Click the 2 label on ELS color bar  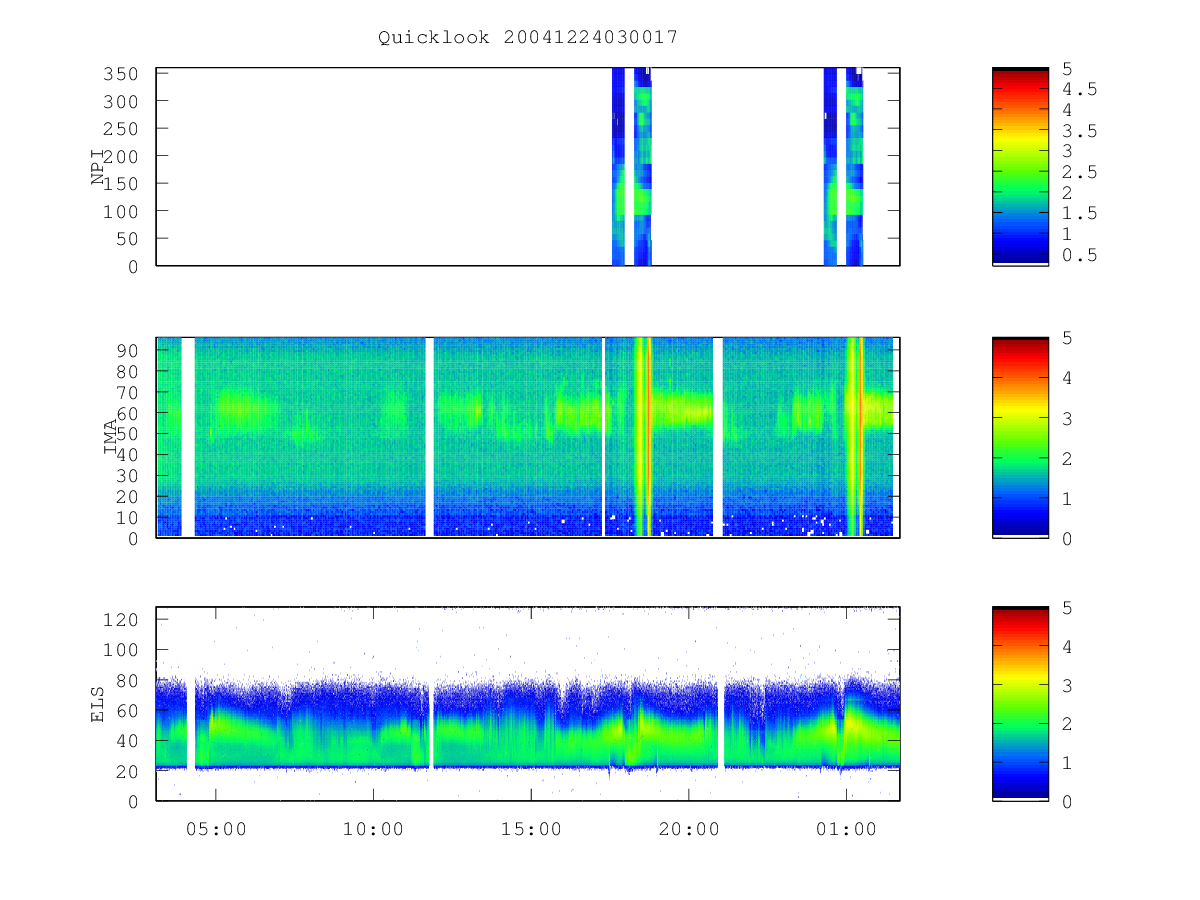pyautogui.click(x=1067, y=723)
